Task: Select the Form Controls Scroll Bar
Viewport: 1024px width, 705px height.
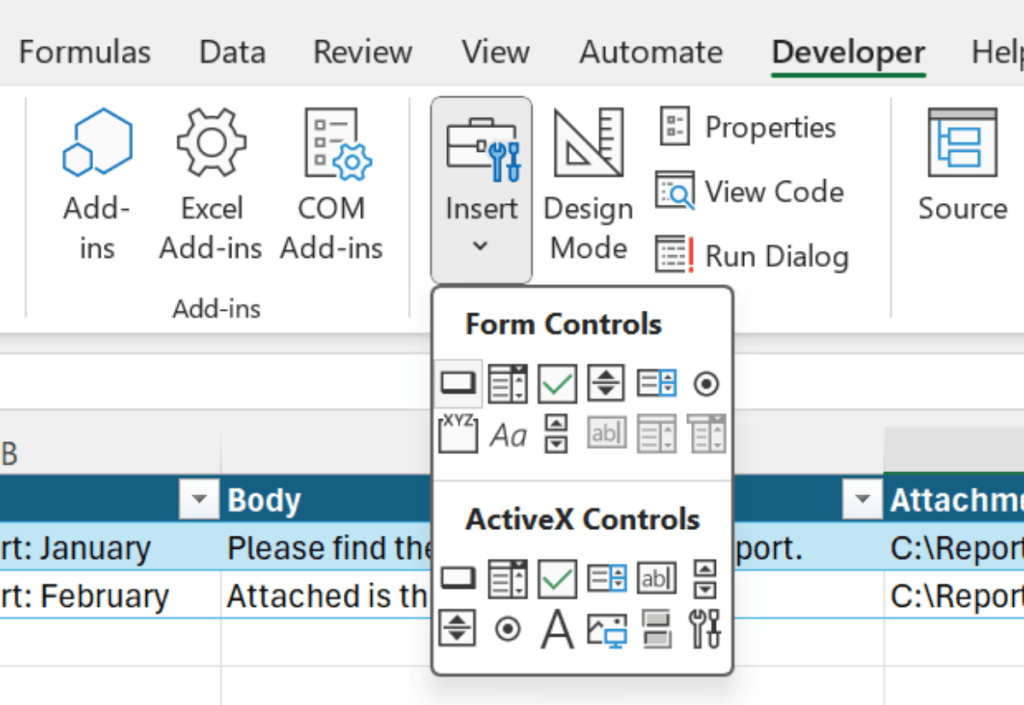Action: (x=556, y=433)
